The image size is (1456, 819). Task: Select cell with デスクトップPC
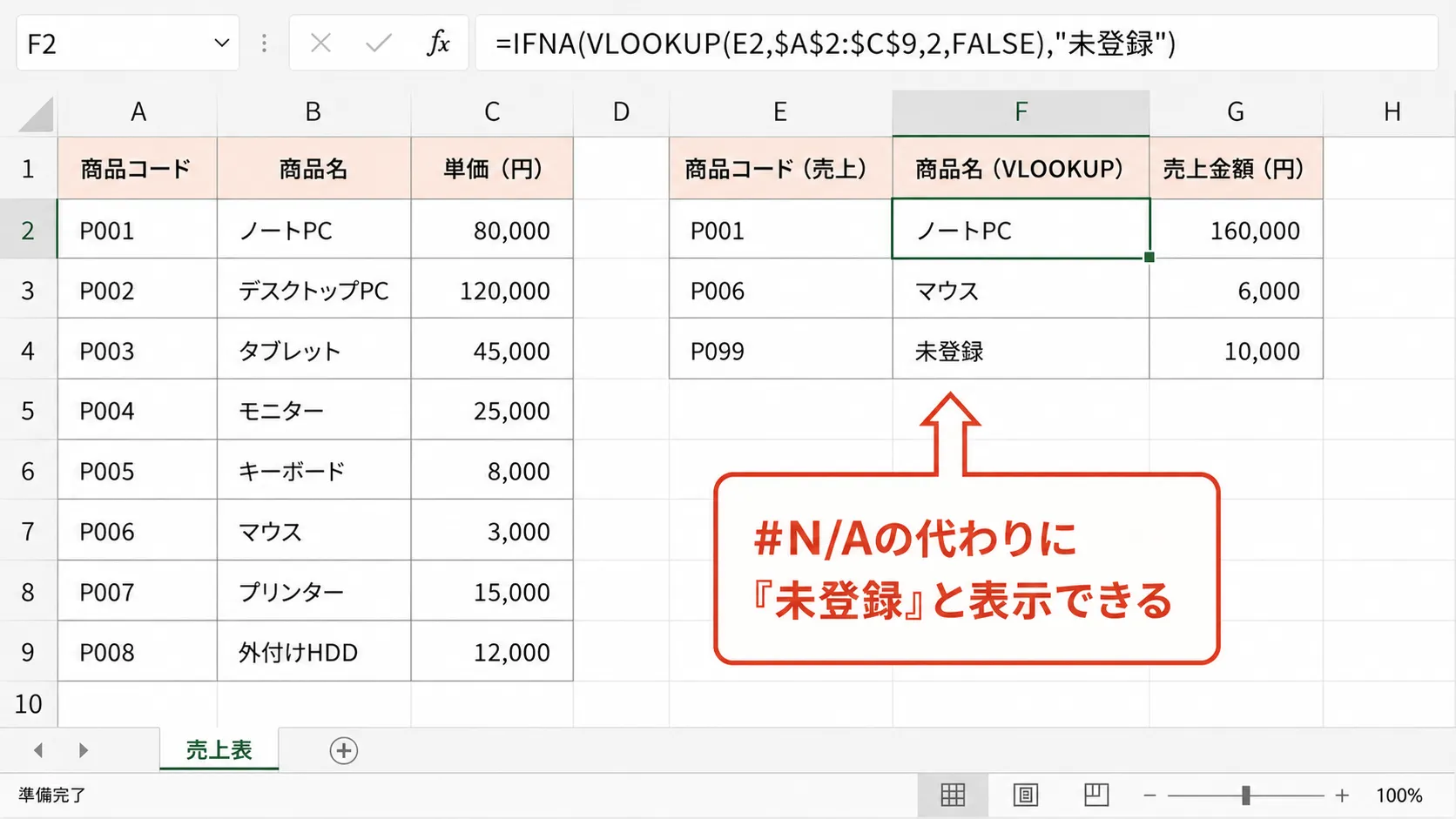[313, 290]
